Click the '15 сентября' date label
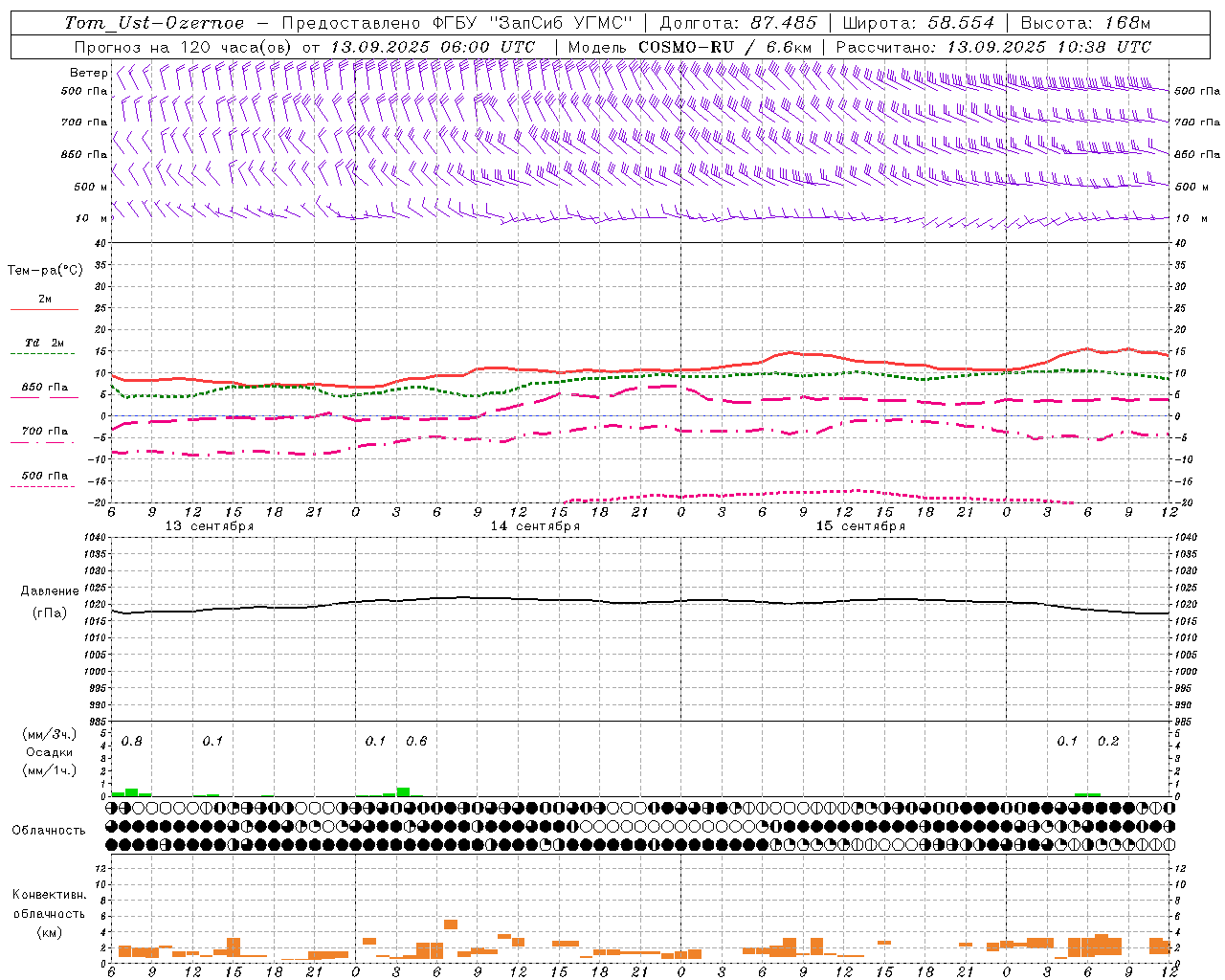 [x=860, y=526]
